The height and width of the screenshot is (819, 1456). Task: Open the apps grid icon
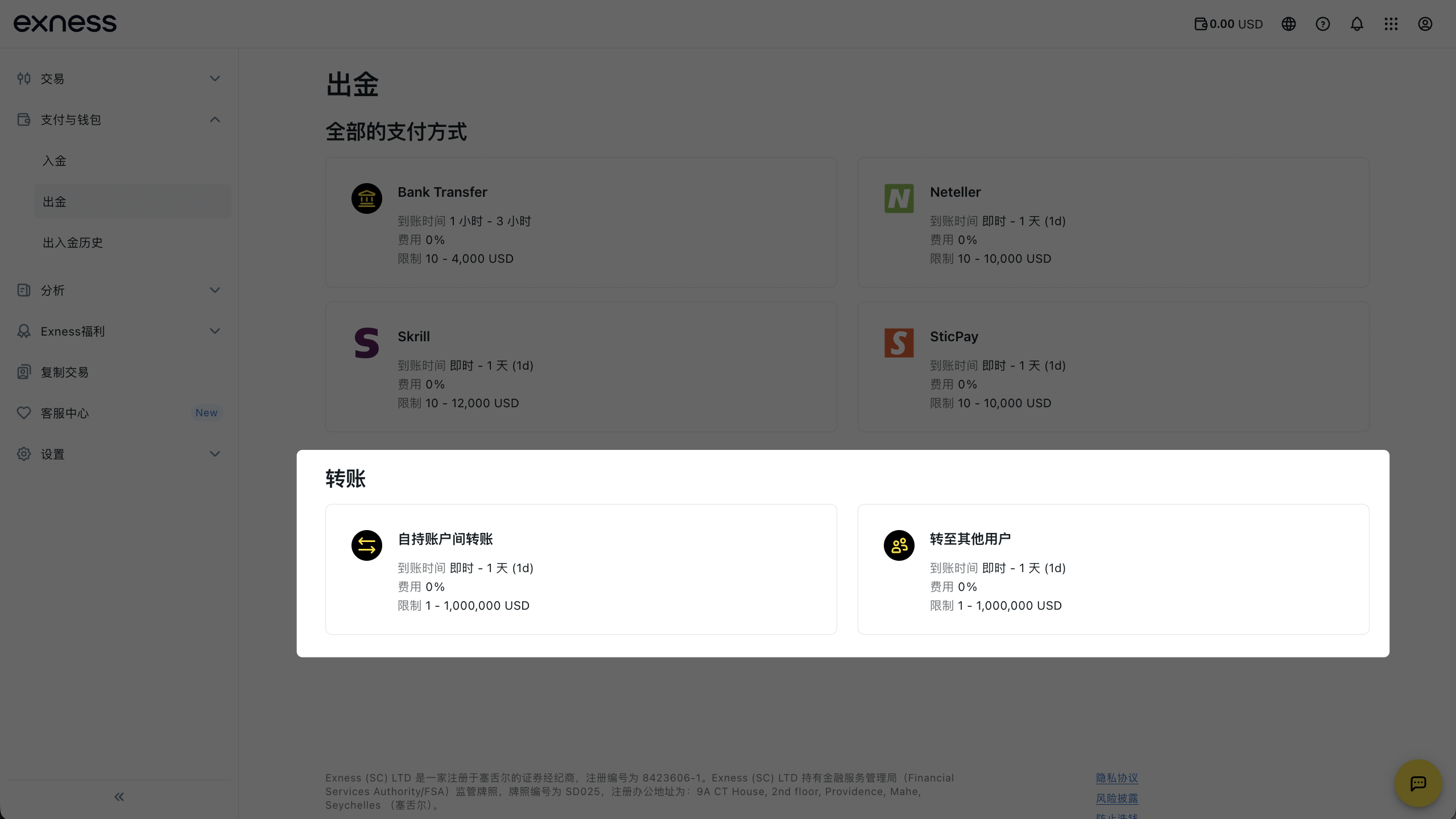coord(1391,24)
